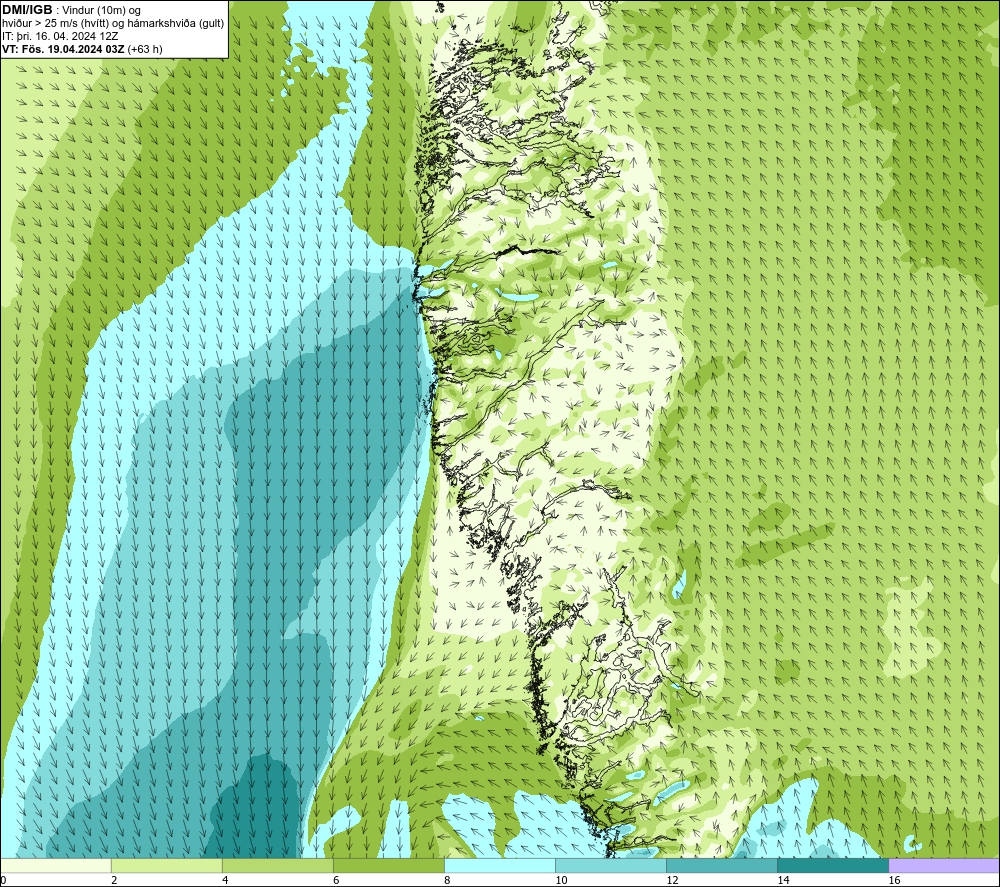Image resolution: width=1000 pixels, height=887 pixels.
Task: Click the dark teal 14–16 m/s legend swatch
Action: click(x=833, y=865)
